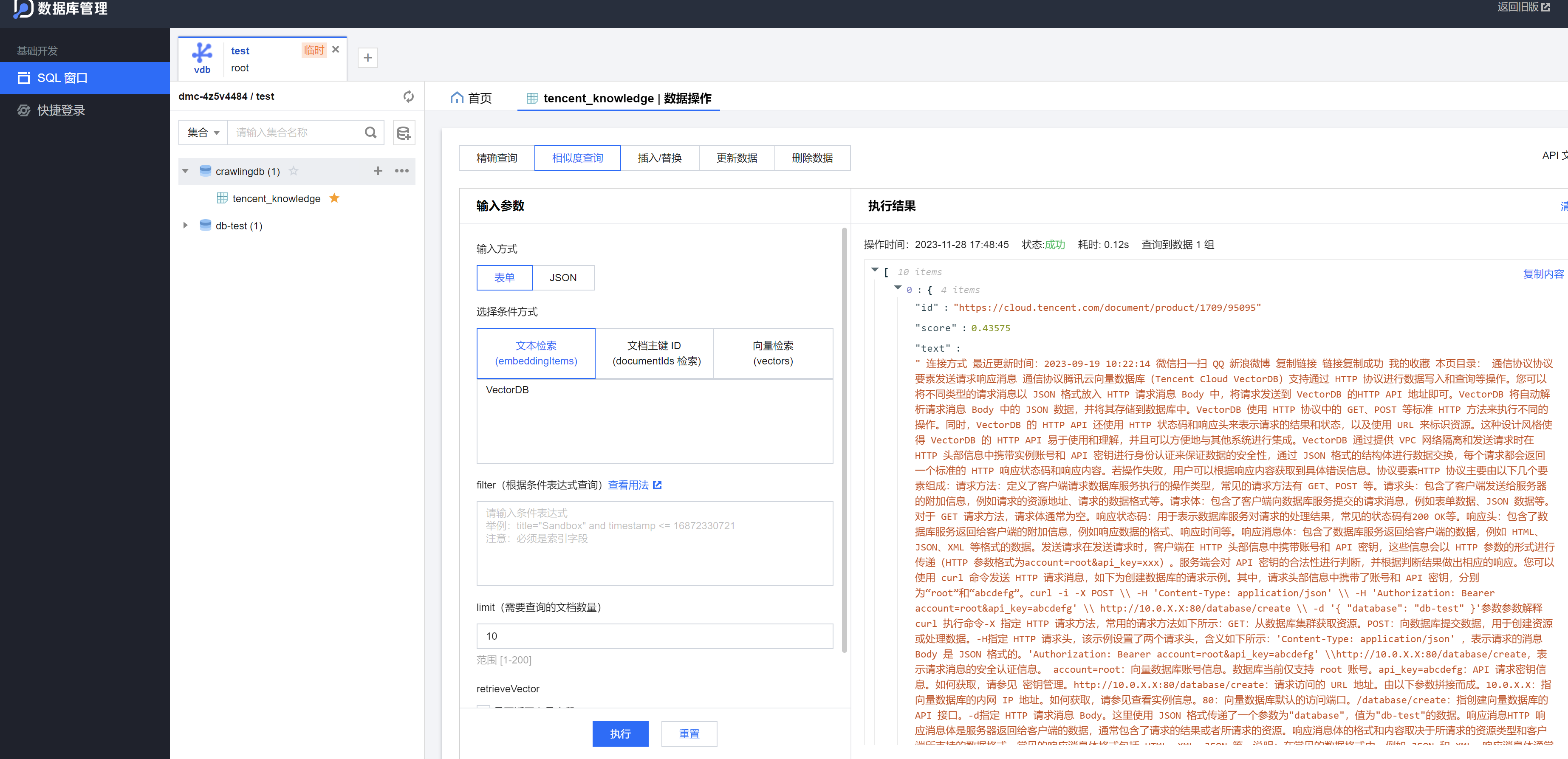Select JSON input mode
The width and height of the screenshot is (1568, 759).
click(562, 277)
